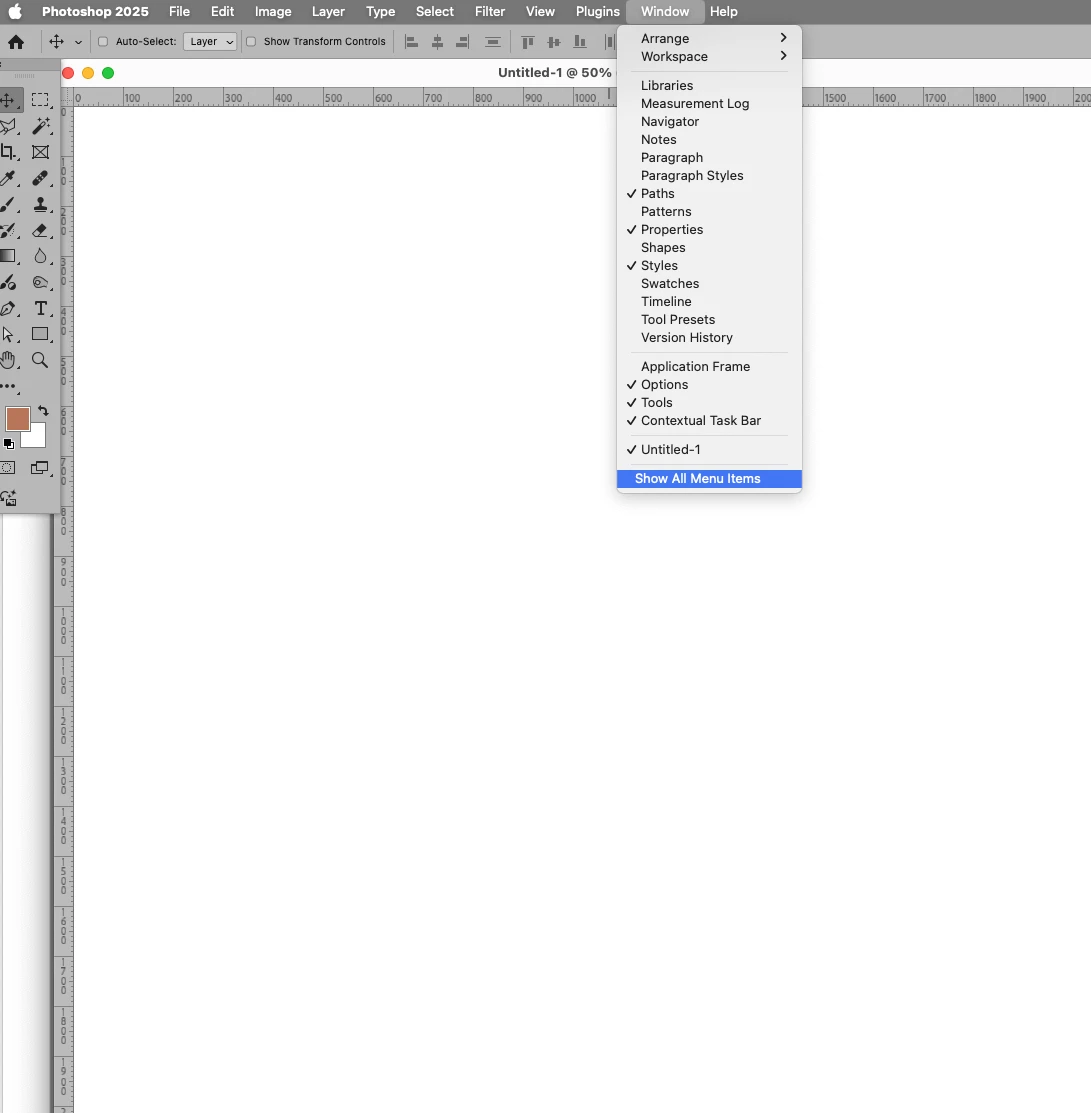Select the Blur droplet tool
The image size is (1091, 1113).
tap(40, 256)
